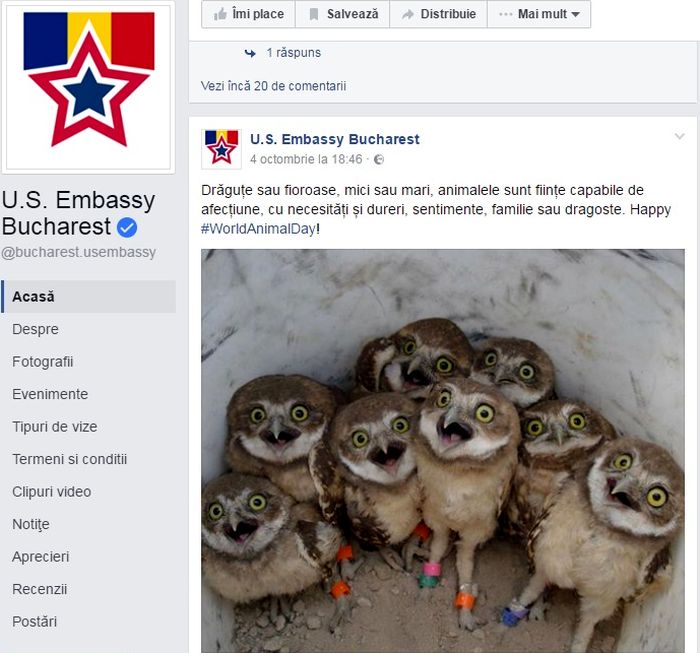Click the U.S. Embassy Bucharest page title
700x653 pixels.
[x=79, y=213]
